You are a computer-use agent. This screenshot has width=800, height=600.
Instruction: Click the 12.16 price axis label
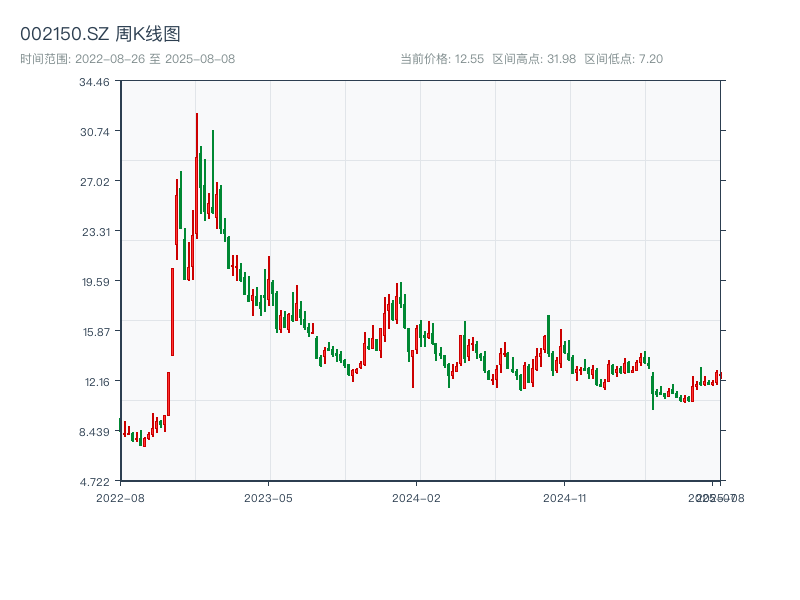[95, 383]
